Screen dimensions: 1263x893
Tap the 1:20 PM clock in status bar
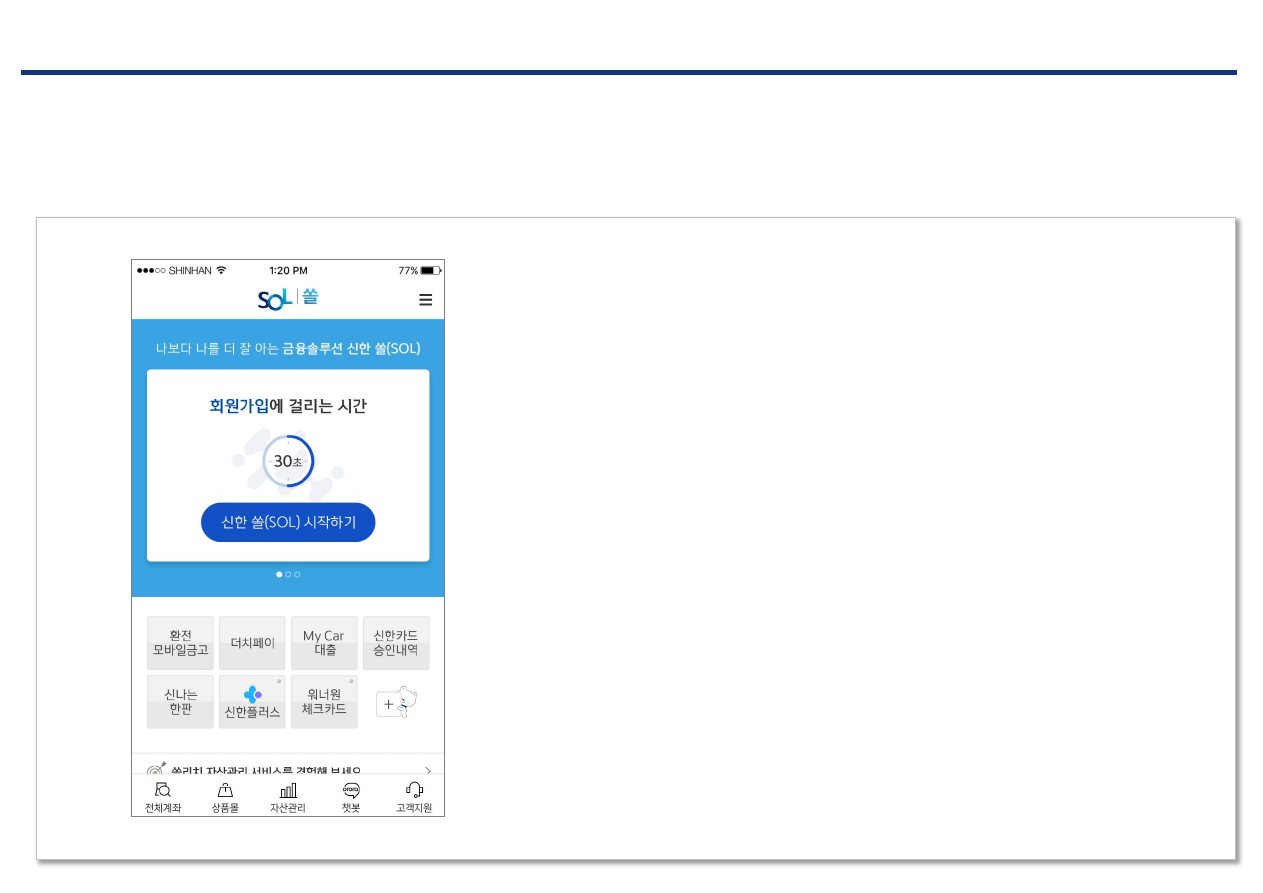click(x=288, y=271)
